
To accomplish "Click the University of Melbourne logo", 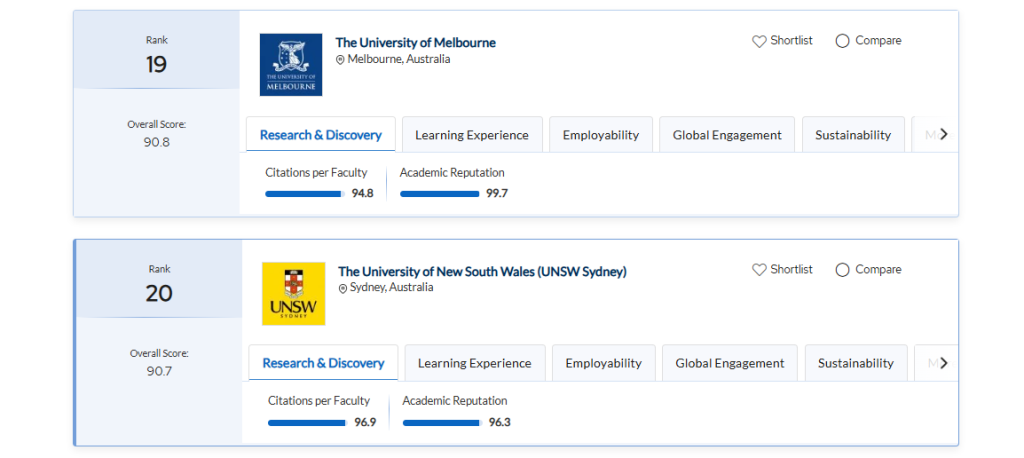I will click(290, 65).
